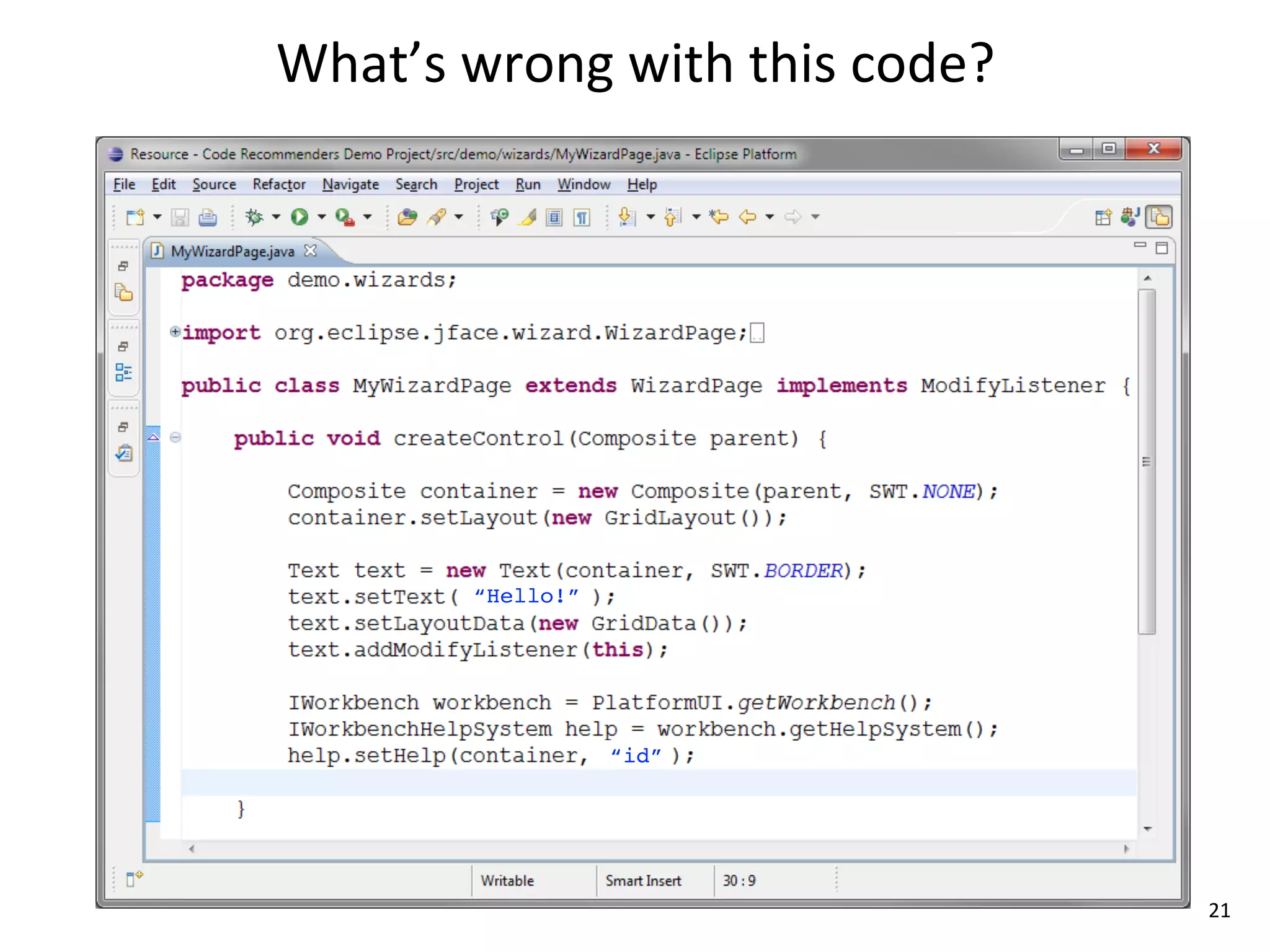Image resolution: width=1270 pixels, height=952 pixels.
Task: Click the Last Edit Location icon
Action: pos(719,217)
